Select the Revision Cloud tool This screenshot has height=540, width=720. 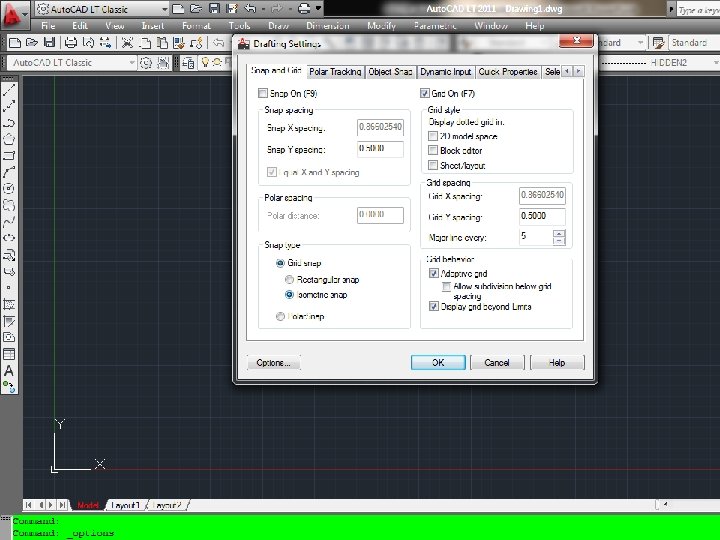pyautogui.click(x=9, y=205)
